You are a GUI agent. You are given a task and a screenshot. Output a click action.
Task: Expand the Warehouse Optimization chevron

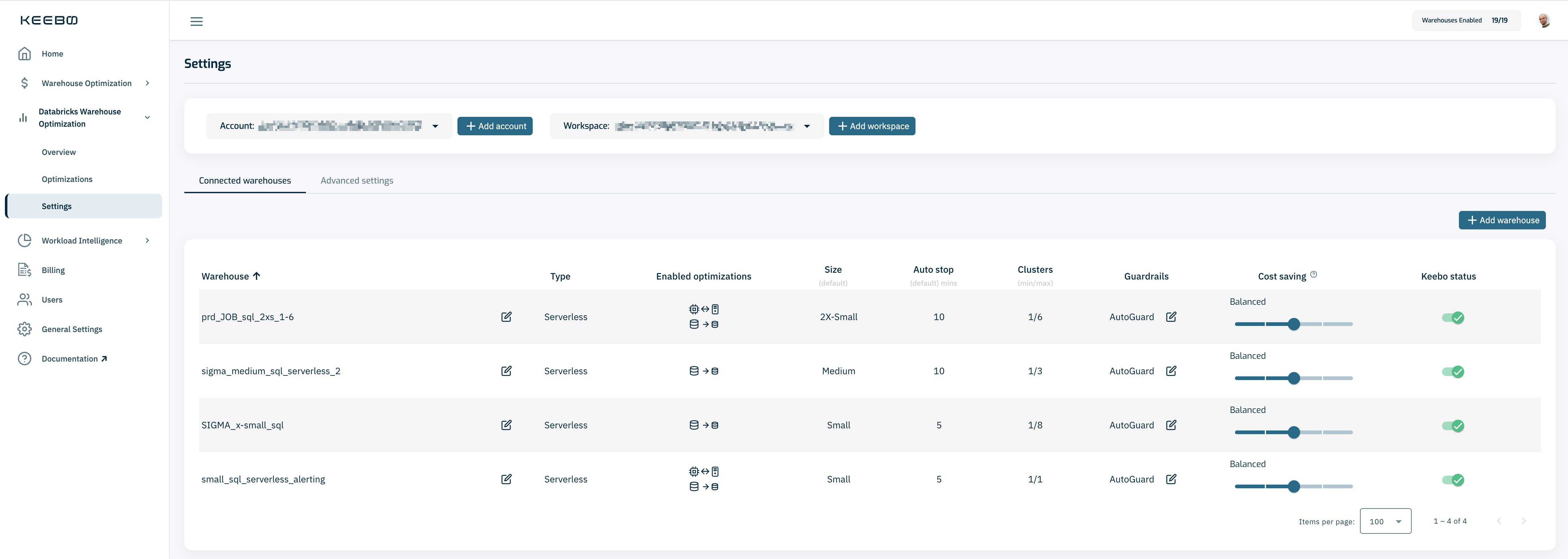coord(147,83)
